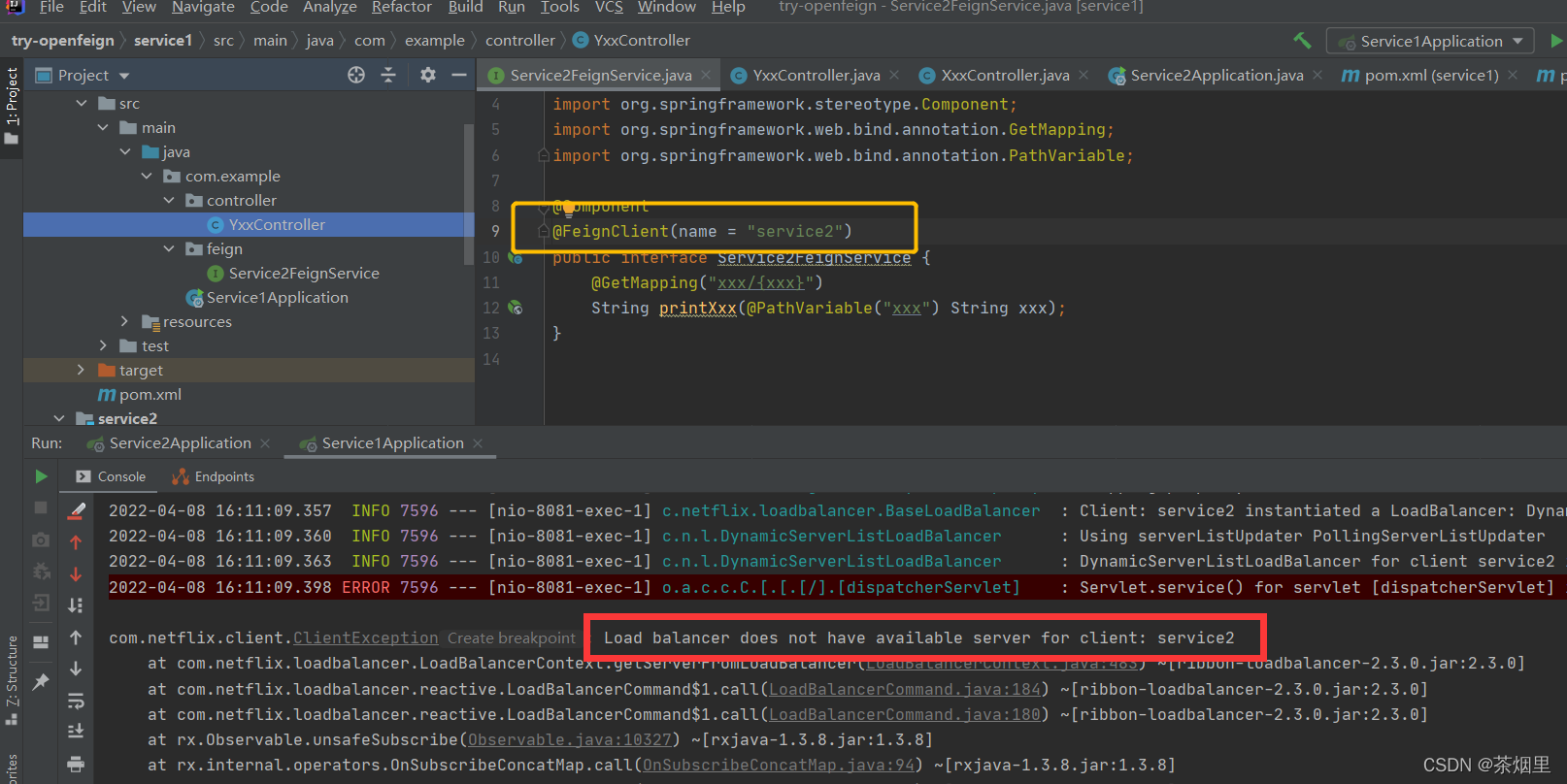
Task: Clear console with the eraser icon
Action: pos(76,510)
